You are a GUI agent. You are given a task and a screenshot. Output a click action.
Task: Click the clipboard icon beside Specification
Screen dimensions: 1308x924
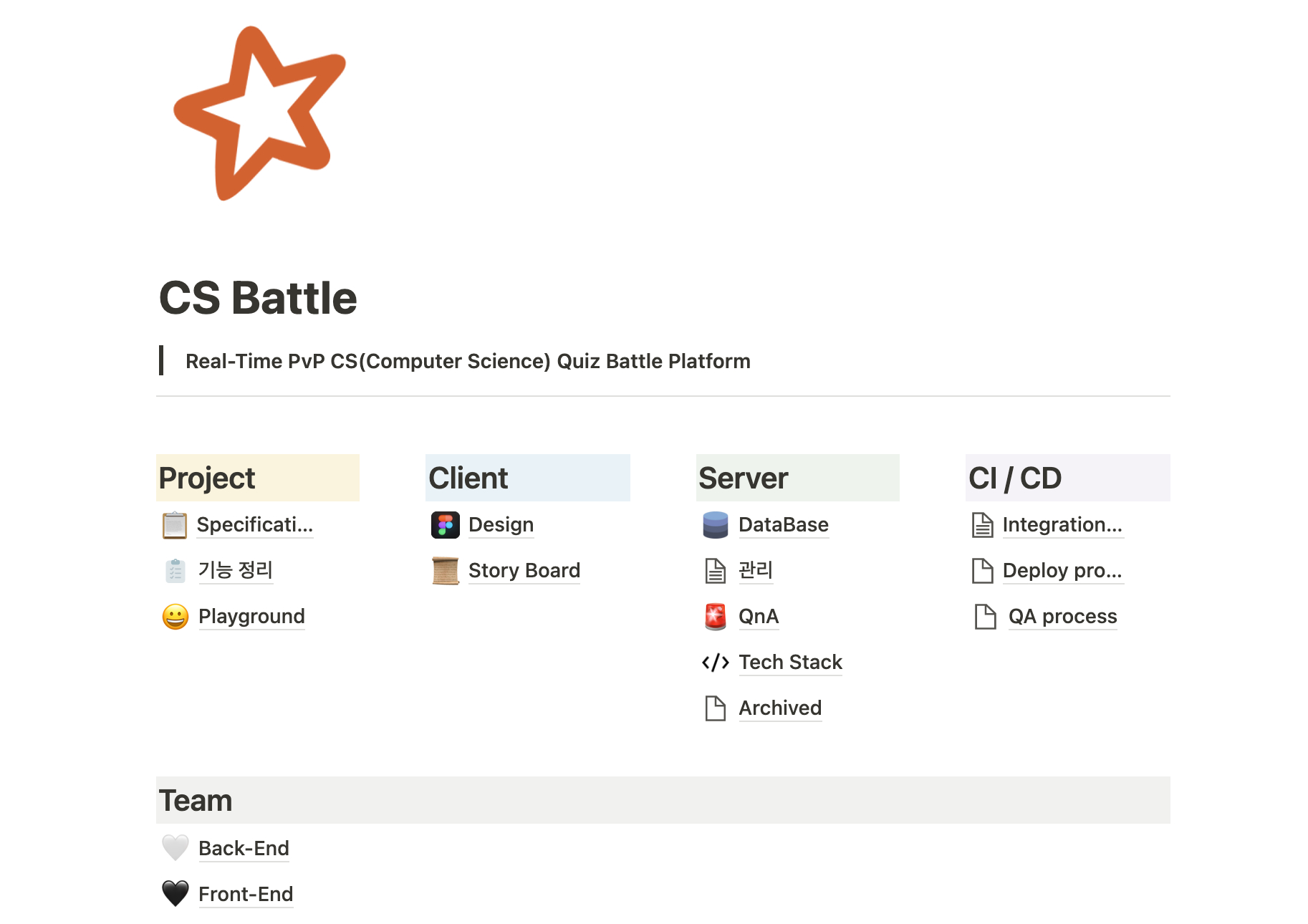[x=174, y=524]
